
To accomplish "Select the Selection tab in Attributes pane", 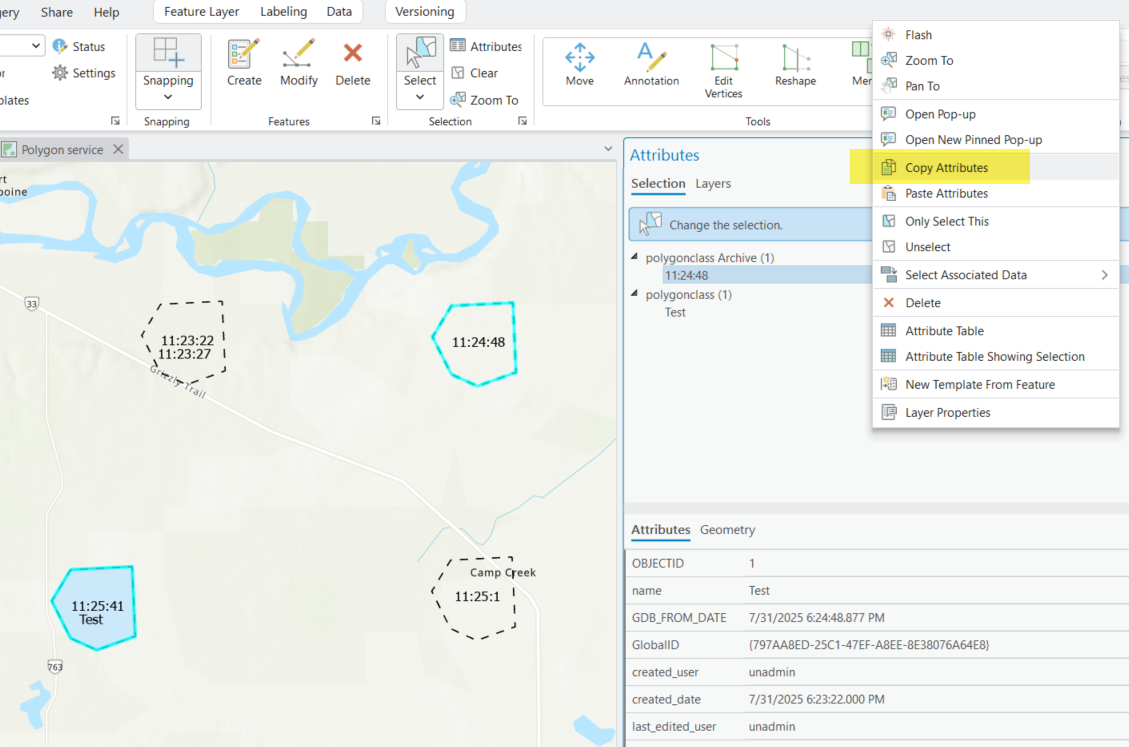I will [658, 184].
